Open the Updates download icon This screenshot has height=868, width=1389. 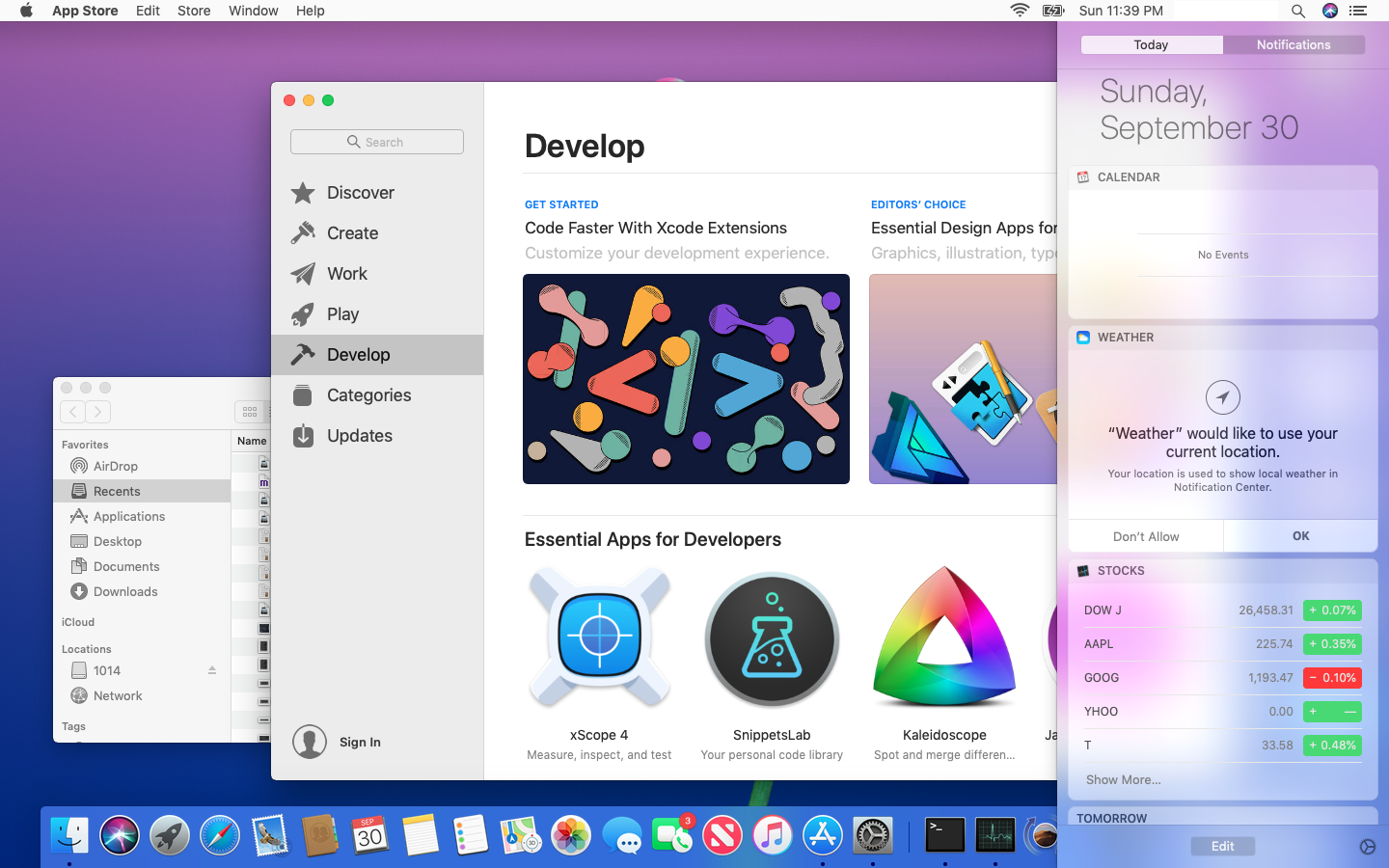tap(303, 436)
